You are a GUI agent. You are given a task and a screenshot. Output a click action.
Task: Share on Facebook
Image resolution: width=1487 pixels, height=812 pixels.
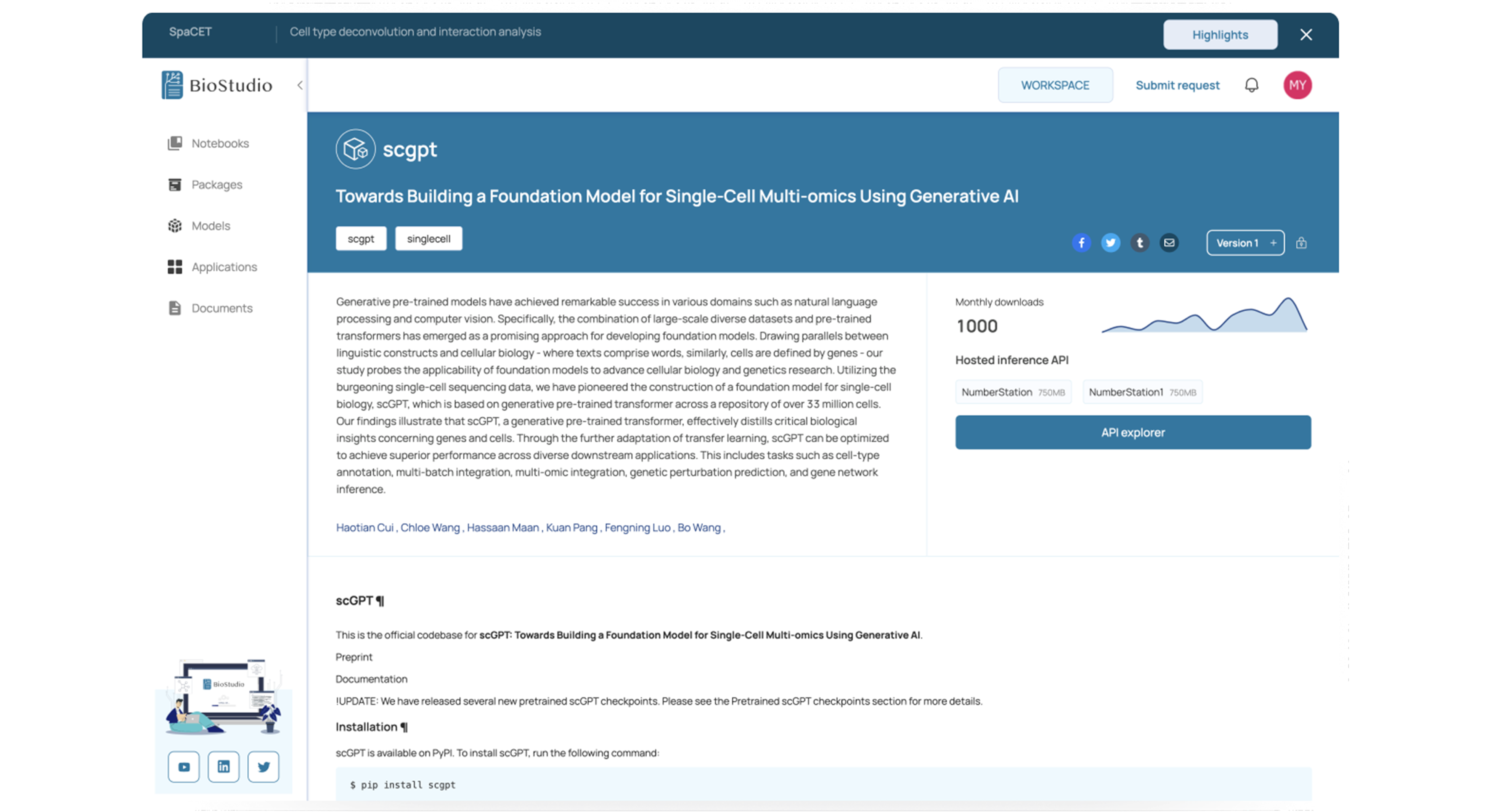click(x=1081, y=242)
